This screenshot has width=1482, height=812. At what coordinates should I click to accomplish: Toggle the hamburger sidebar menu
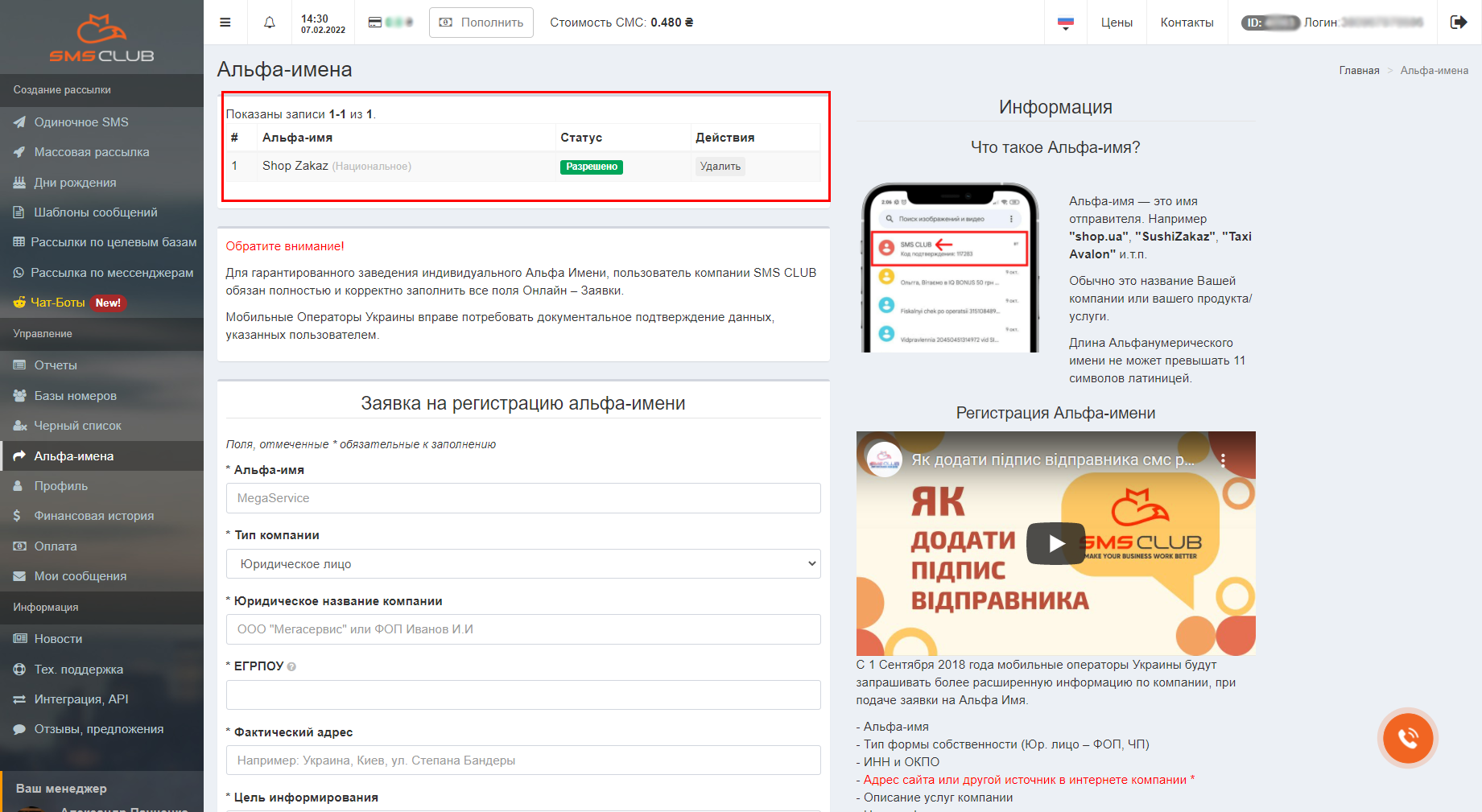[x=225, y=23]
